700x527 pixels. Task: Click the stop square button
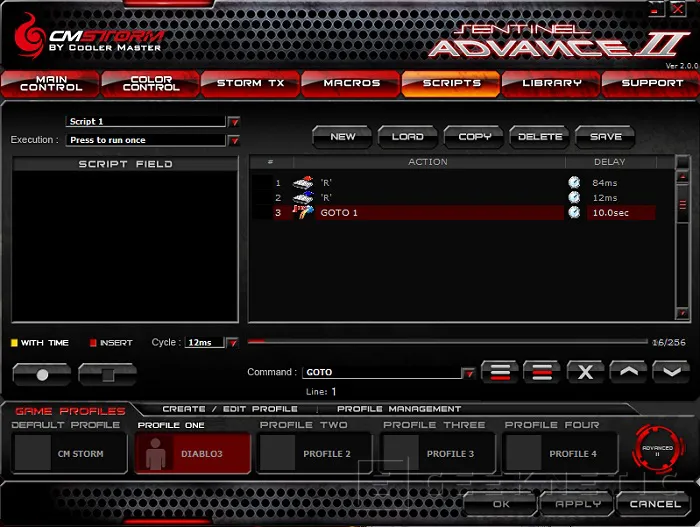pos(108,374)
